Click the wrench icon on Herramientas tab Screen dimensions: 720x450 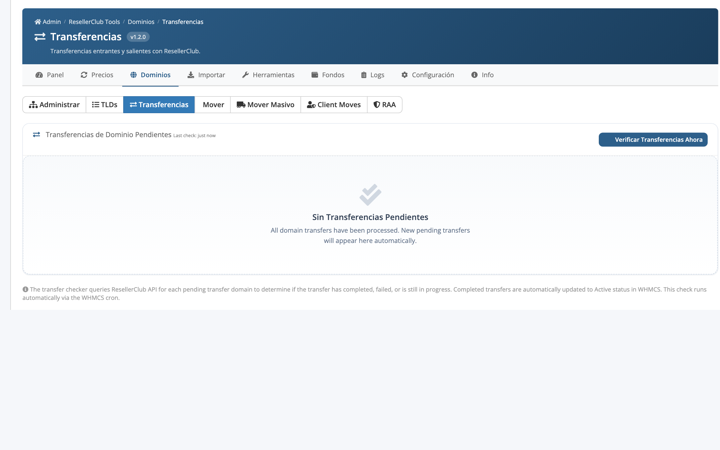[x=245, y=75]
